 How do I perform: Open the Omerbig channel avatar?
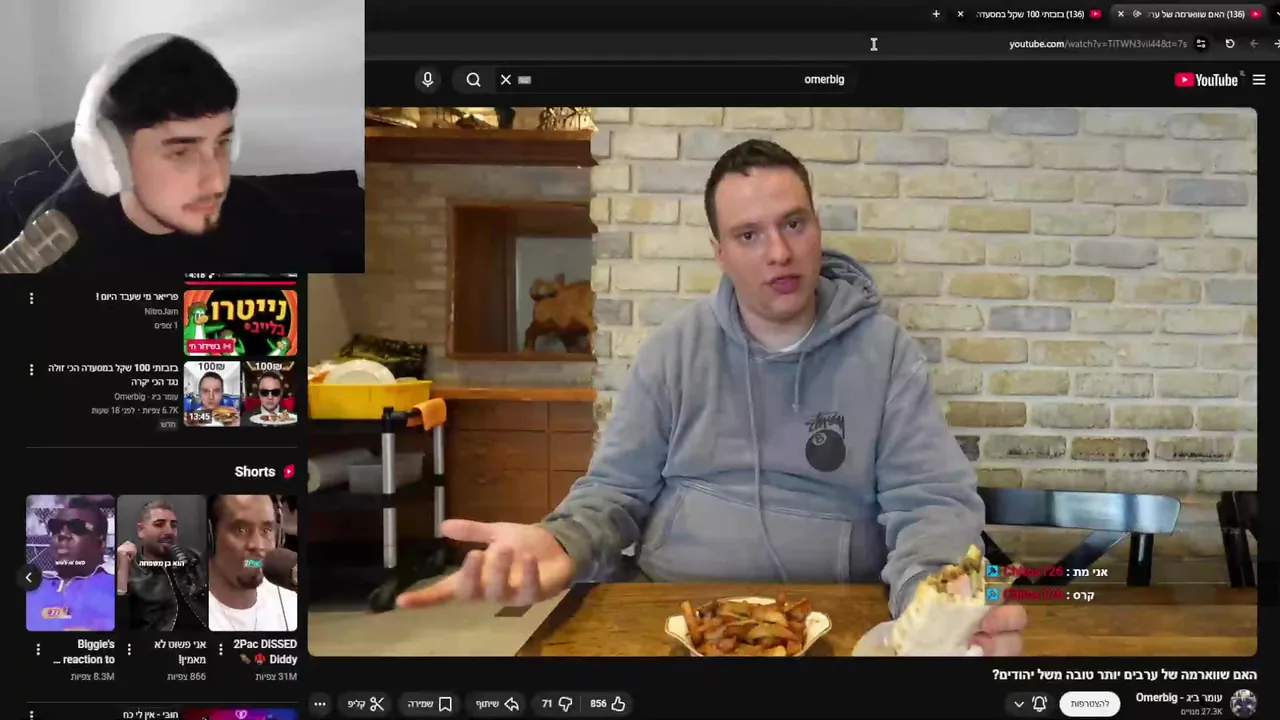pyautogui.click(x=1243, y=703)
